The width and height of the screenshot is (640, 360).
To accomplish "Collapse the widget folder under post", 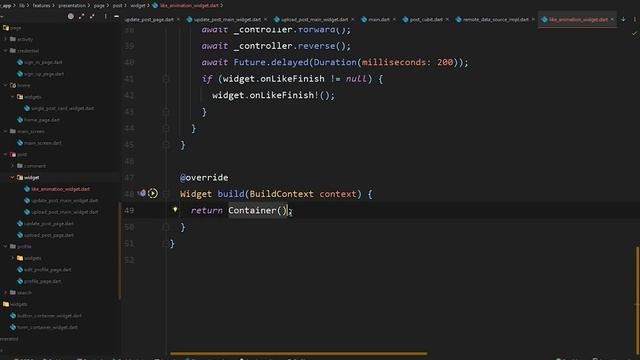I will click(13, 178).
